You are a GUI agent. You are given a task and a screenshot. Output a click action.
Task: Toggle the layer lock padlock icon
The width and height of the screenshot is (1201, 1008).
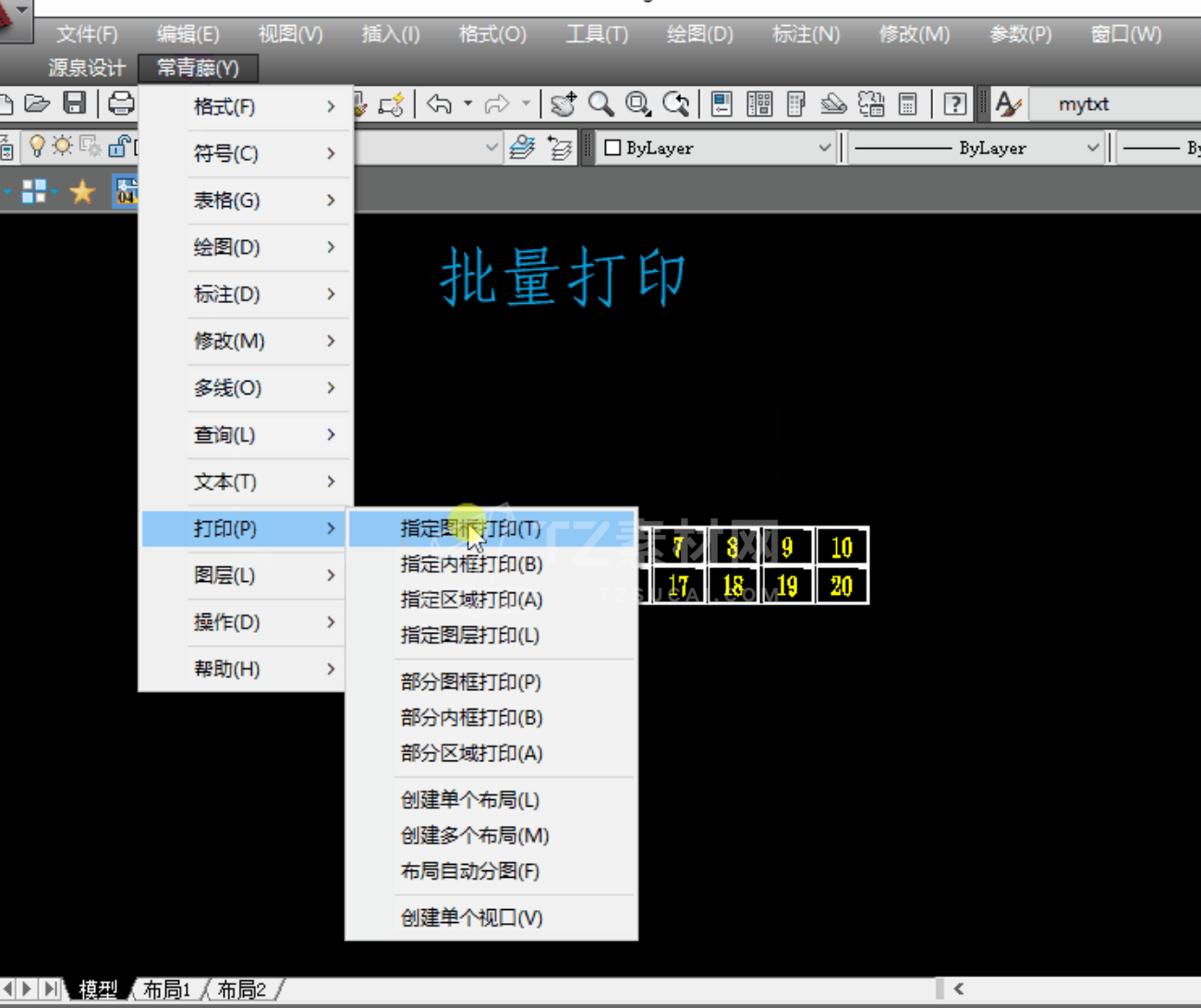tap(118, 146)
